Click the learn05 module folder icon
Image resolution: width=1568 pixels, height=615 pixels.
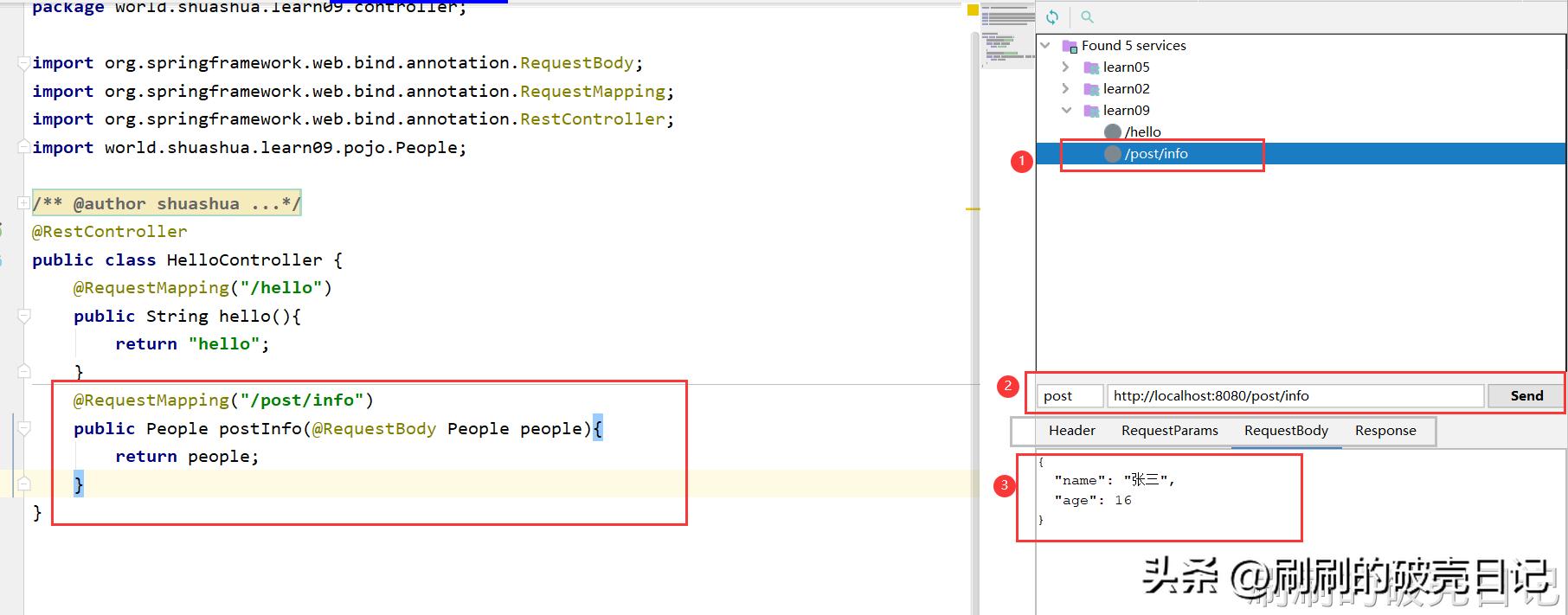(1091, 67)
